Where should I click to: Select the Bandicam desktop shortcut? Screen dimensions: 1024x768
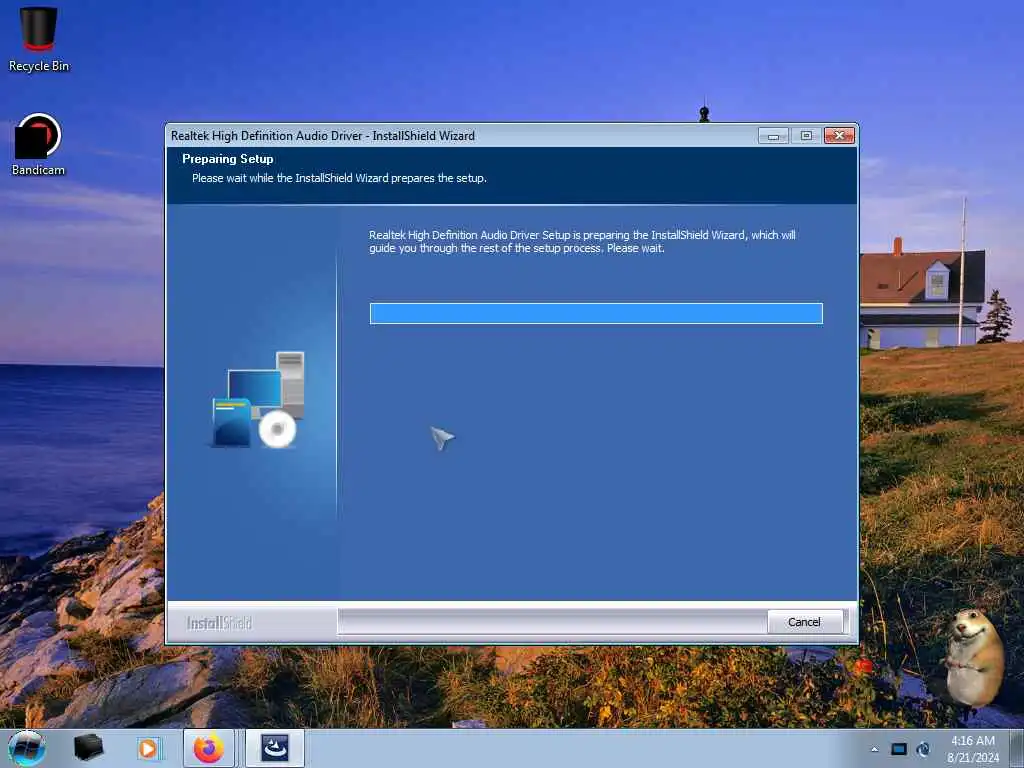tap(38, 145)
